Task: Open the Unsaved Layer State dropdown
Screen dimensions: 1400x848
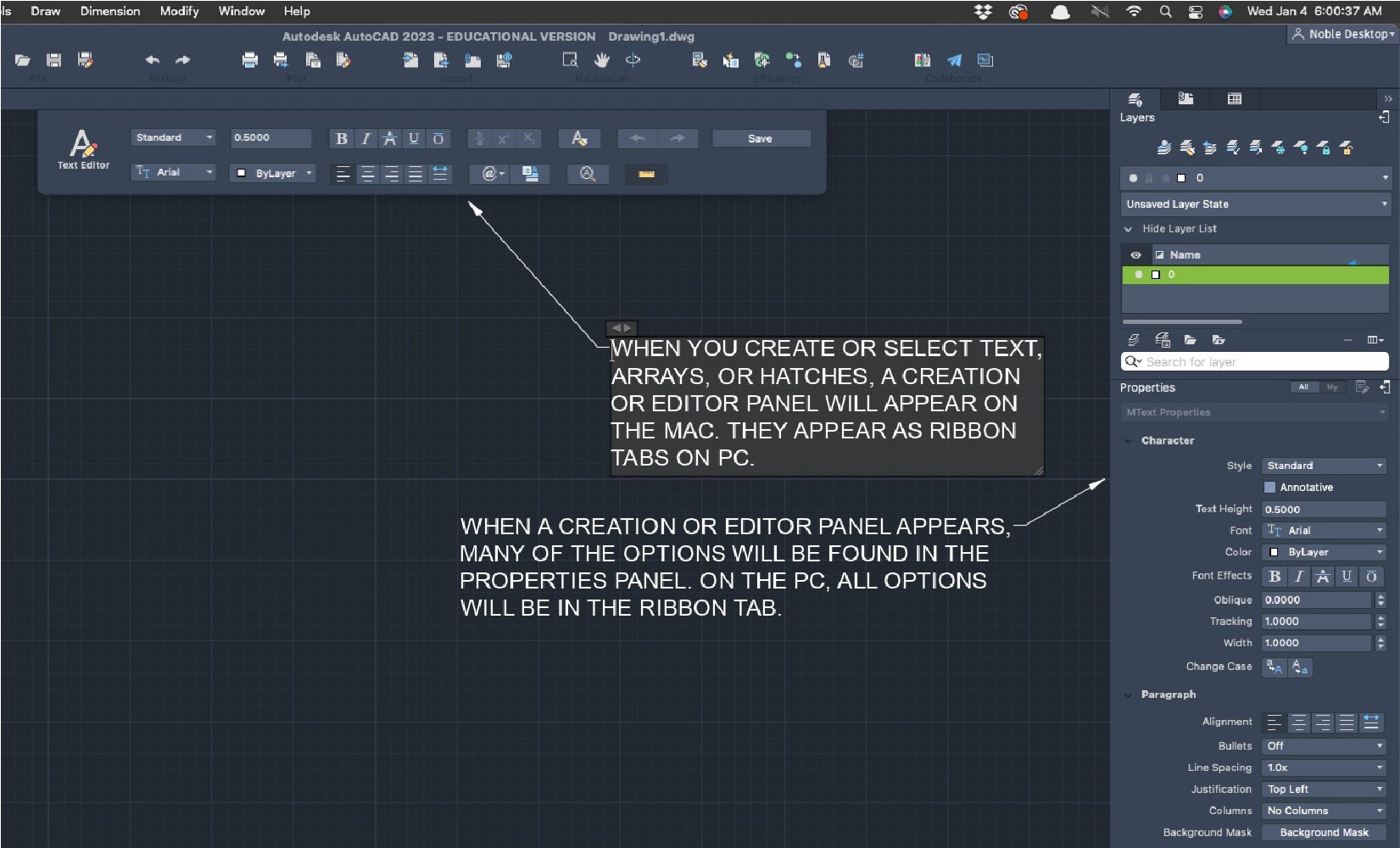Action: (x=1254, y=204)
